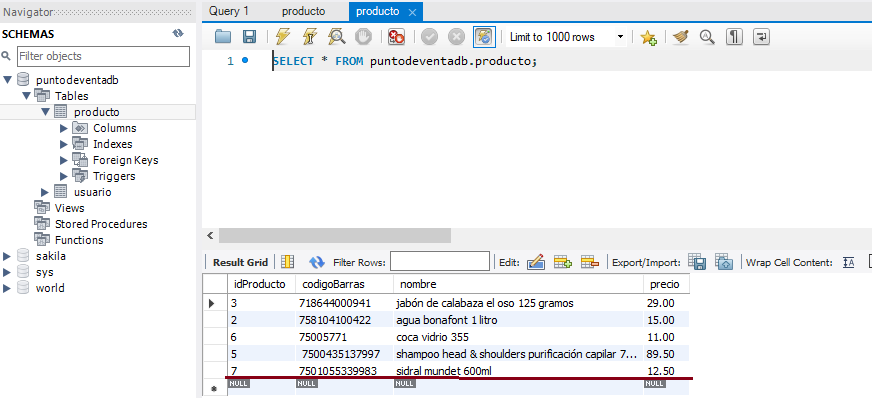Save the script with floppy disk icon
The image size is (872, 398).
point(250,37)
